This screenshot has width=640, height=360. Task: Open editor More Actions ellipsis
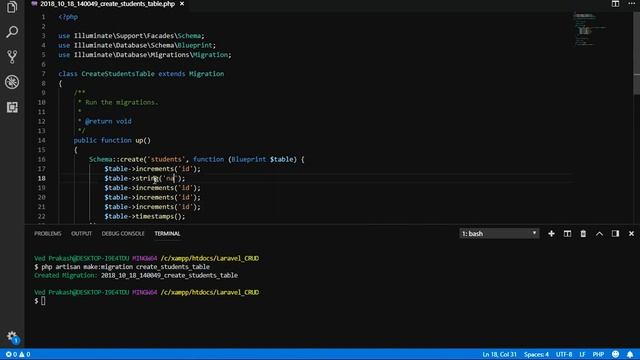(631, 4)
